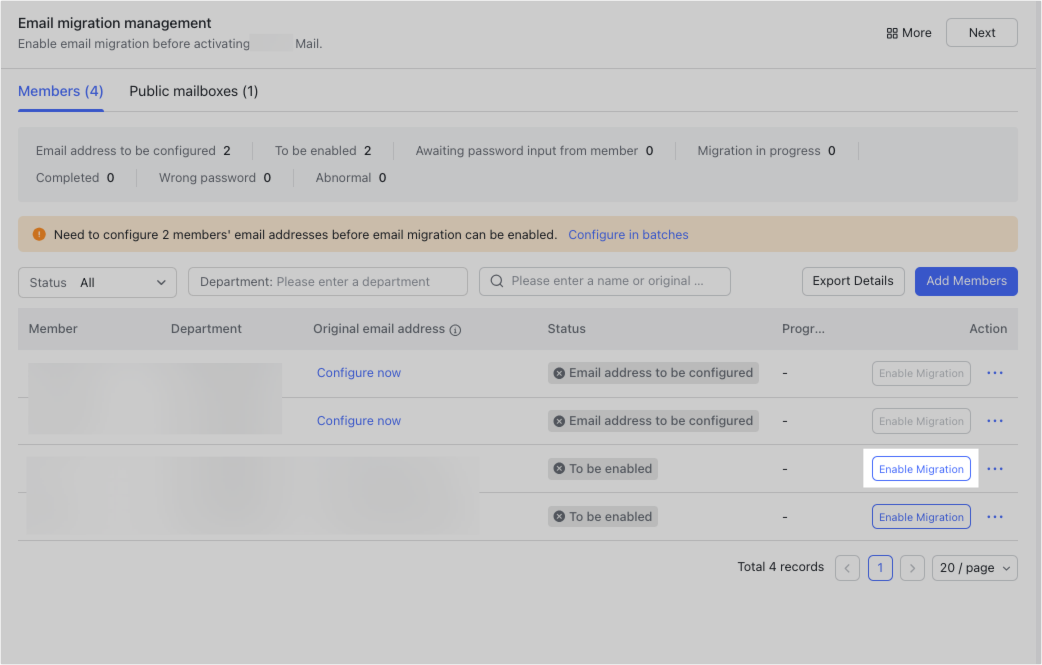Select the Members tab
This screenshot has width=1042, height=665.
60,90
